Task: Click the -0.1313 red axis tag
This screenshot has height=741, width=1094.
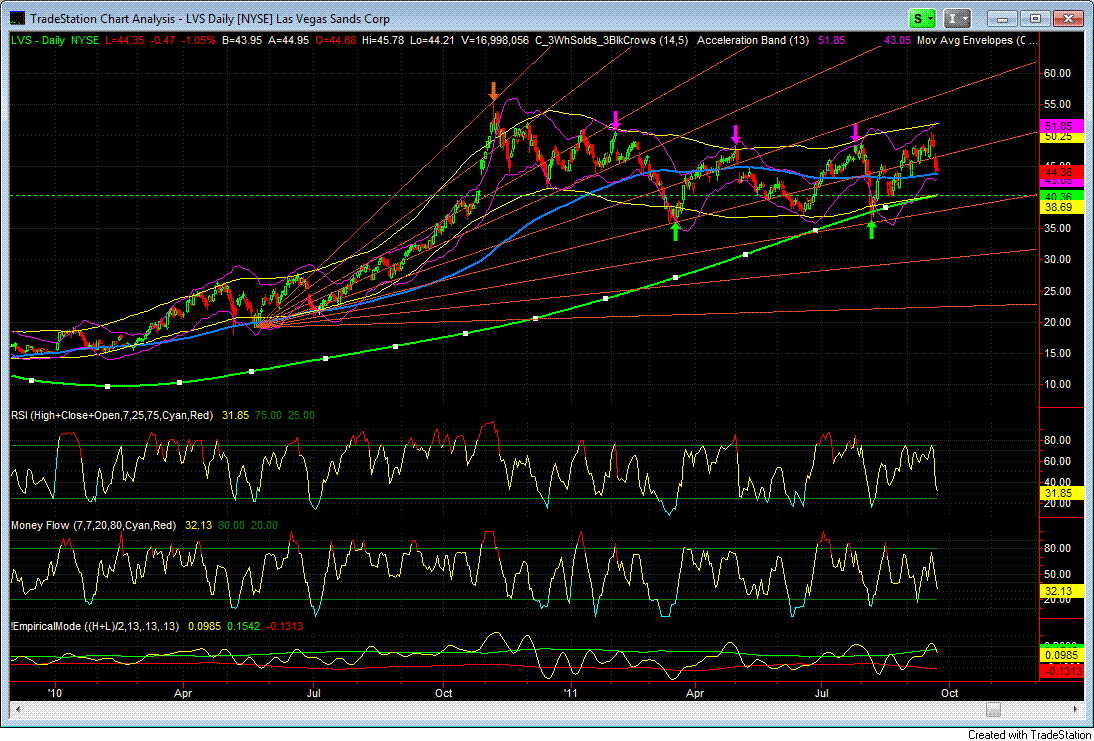Action: (x=1062, y=671)
